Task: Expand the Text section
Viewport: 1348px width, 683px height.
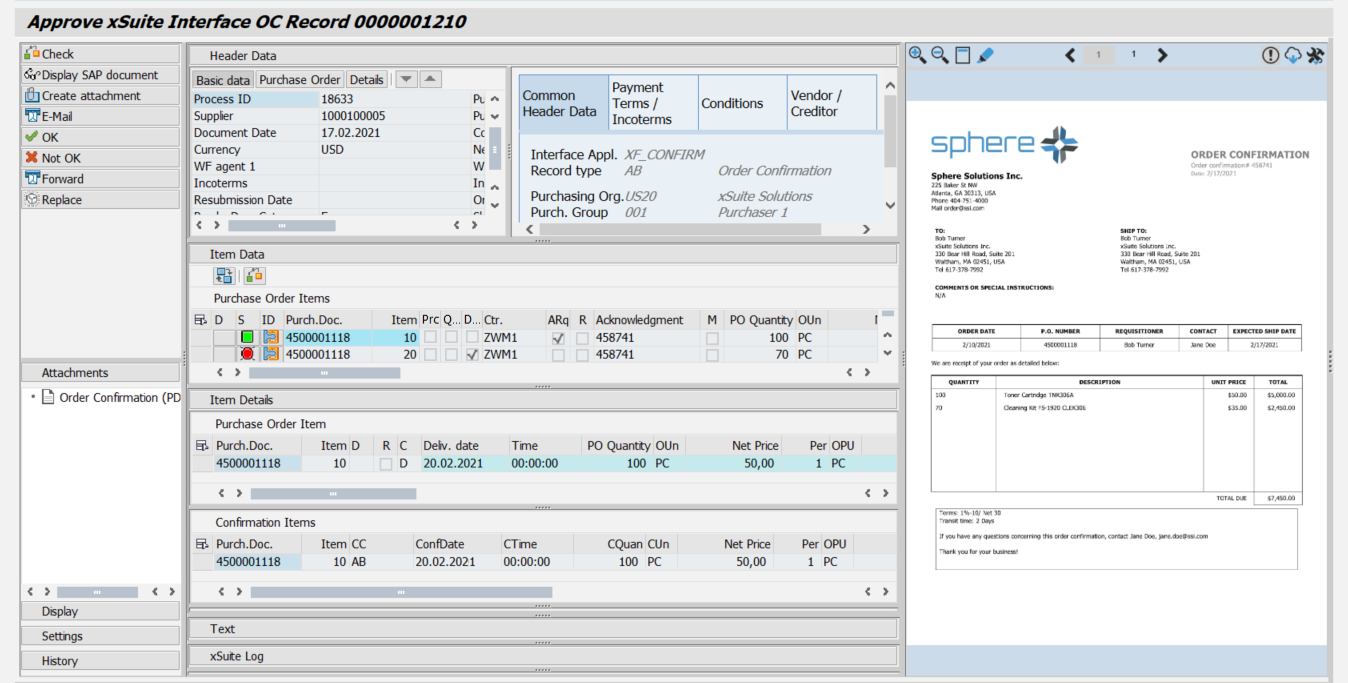Action: pyautogui.click(x=220, y=628)
